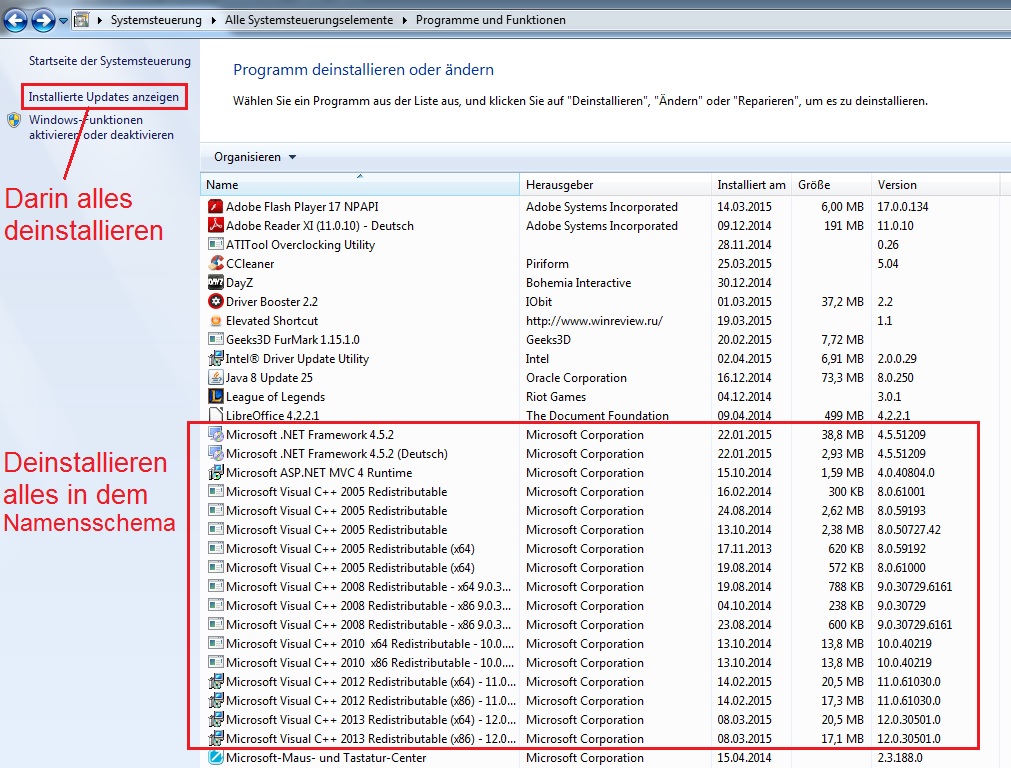Open the recent pages dropdown arrow

(x=63, y=21)
